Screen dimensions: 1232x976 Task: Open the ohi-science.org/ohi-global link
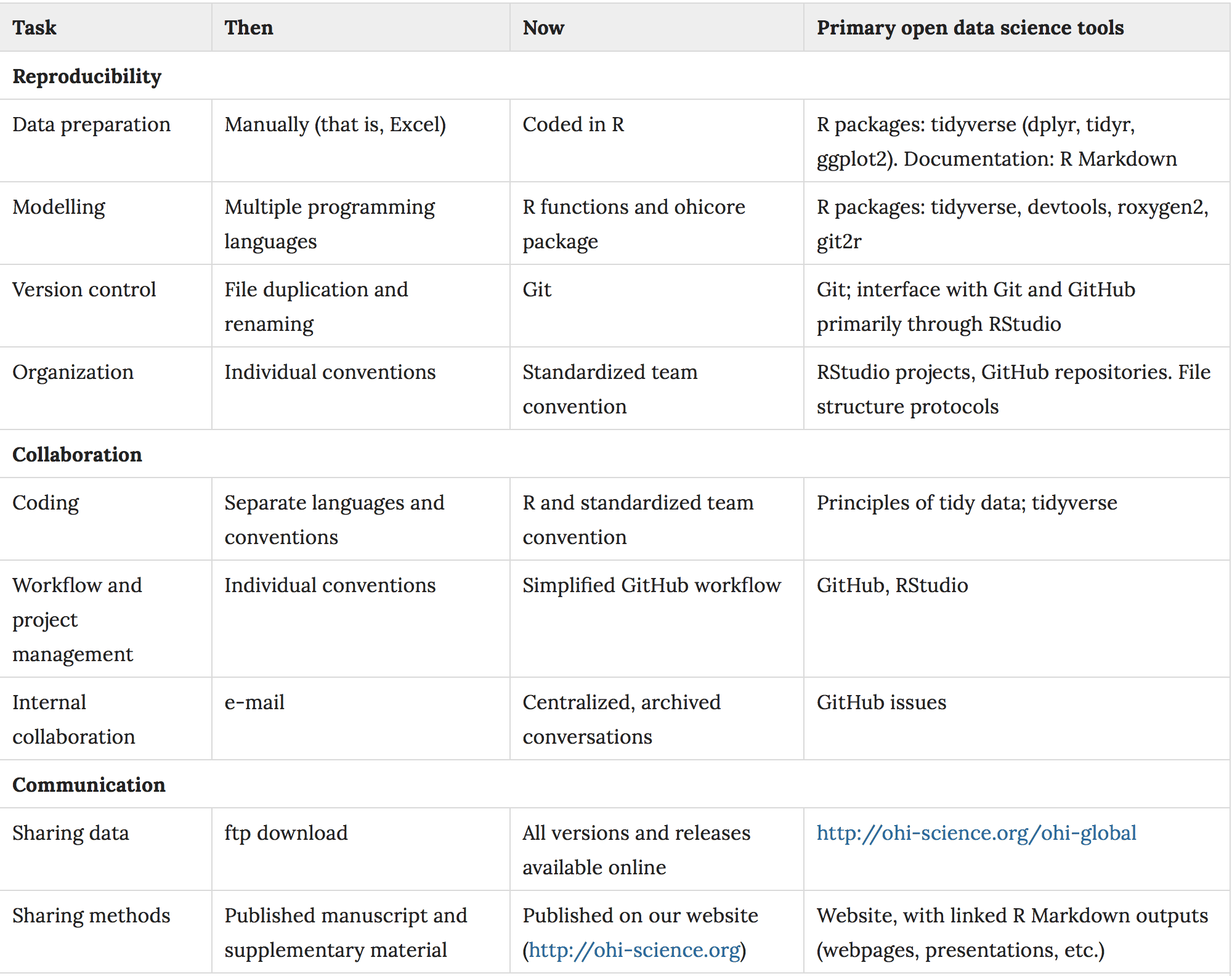pyautogui.click(x=976, y=833)
